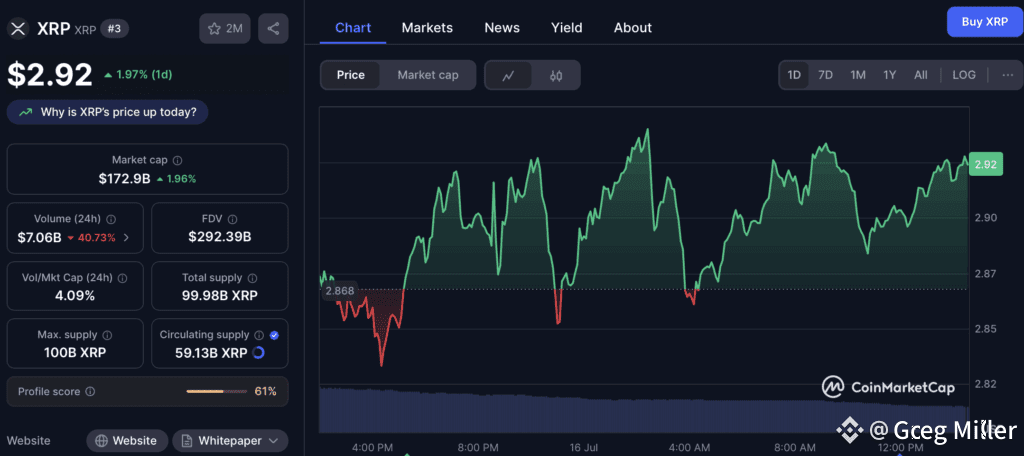The image size is (1024, 456).
Task: Show Market cap chart
Action: pyautogui.click(x=428, y=75)
